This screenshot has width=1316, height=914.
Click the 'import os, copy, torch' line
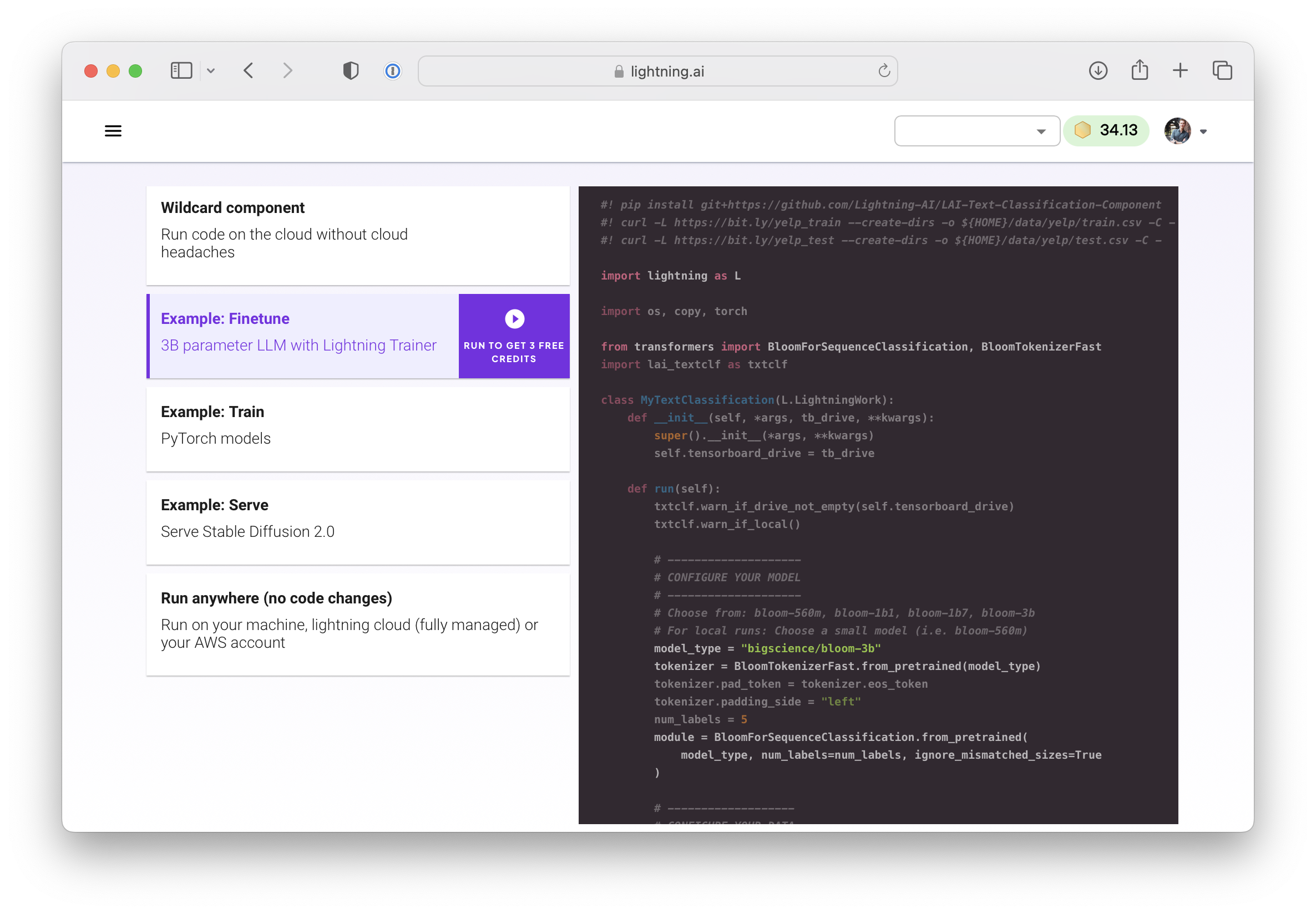(x=674, y=312)
